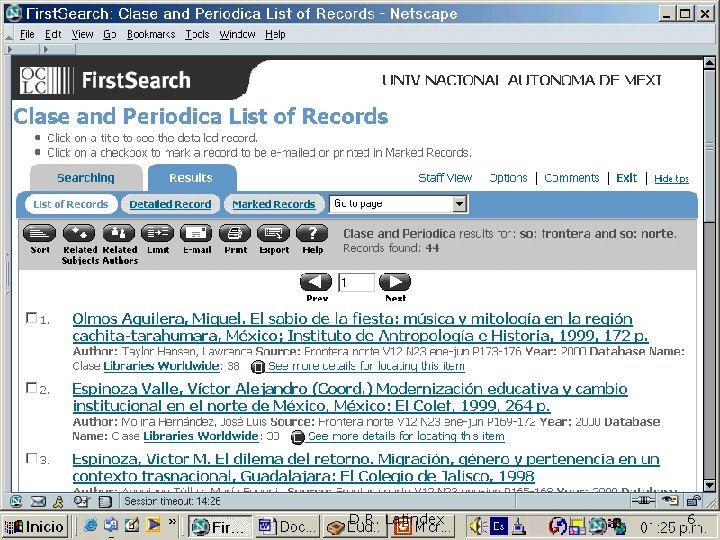This screenshot has width=720, height=540.
Task: Click the Limit results icon
Action: (158, 233)
